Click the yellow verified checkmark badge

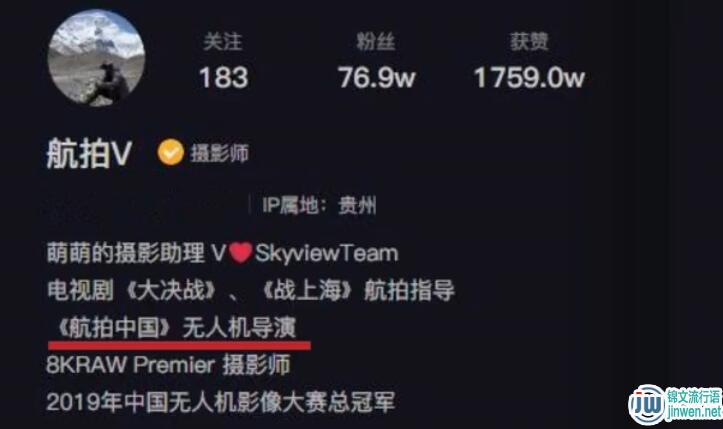tap(171, 152)
